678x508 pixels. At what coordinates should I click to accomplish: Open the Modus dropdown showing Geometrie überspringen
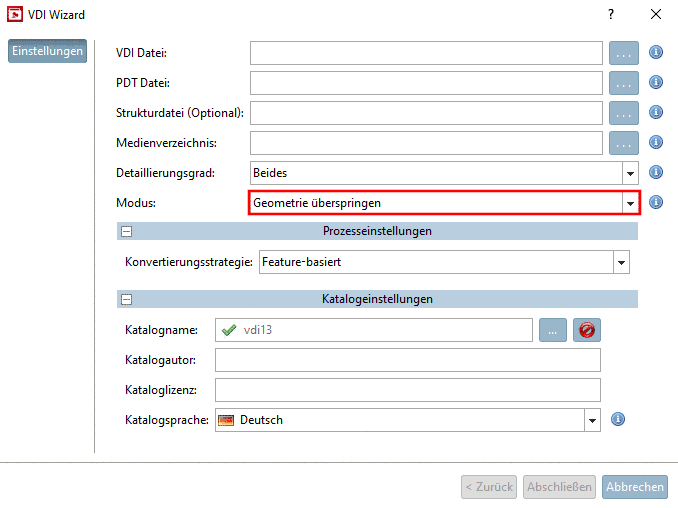pos(630,203)
